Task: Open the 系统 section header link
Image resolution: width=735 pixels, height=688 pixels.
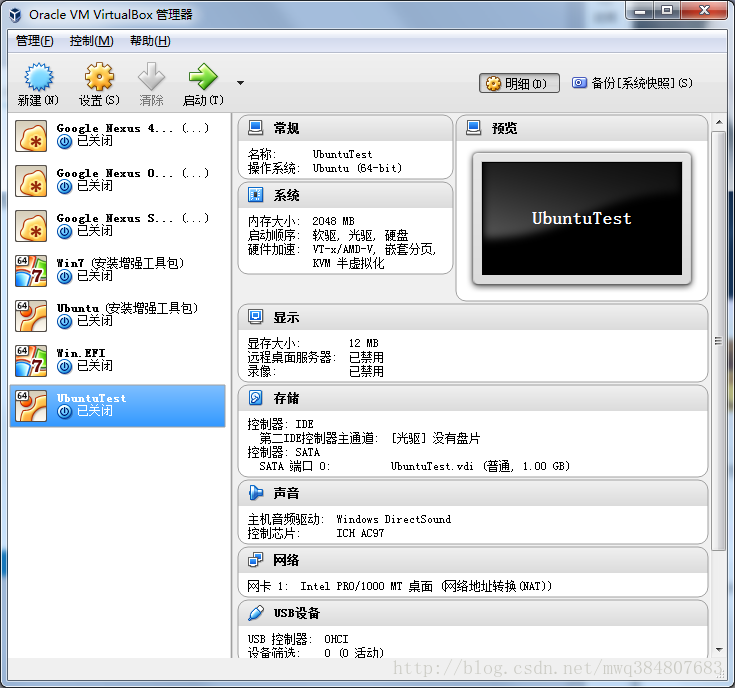Action: point(286,195)
